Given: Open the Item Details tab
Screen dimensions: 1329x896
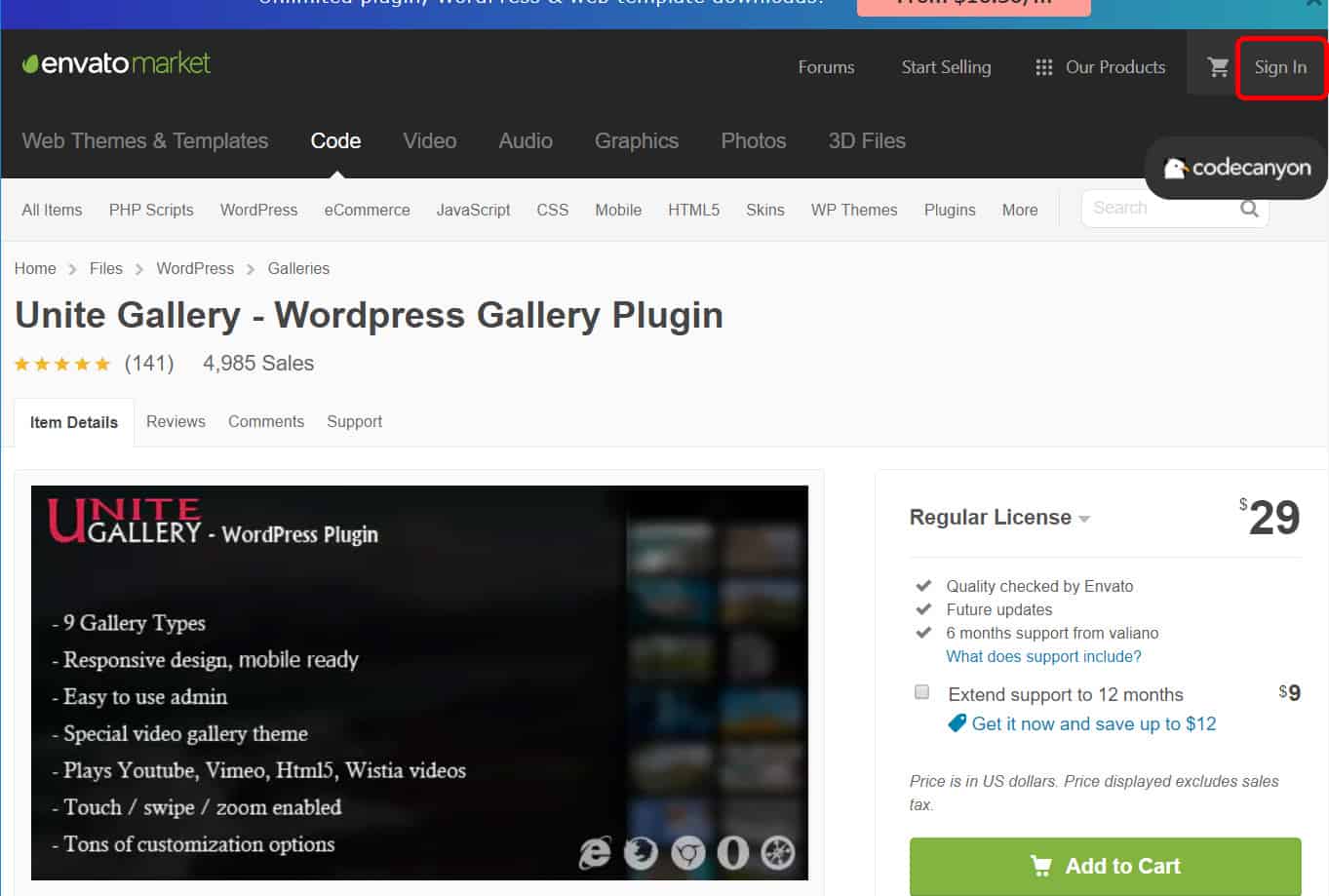Looking at the screenshot, I should (x=74, y=422).
